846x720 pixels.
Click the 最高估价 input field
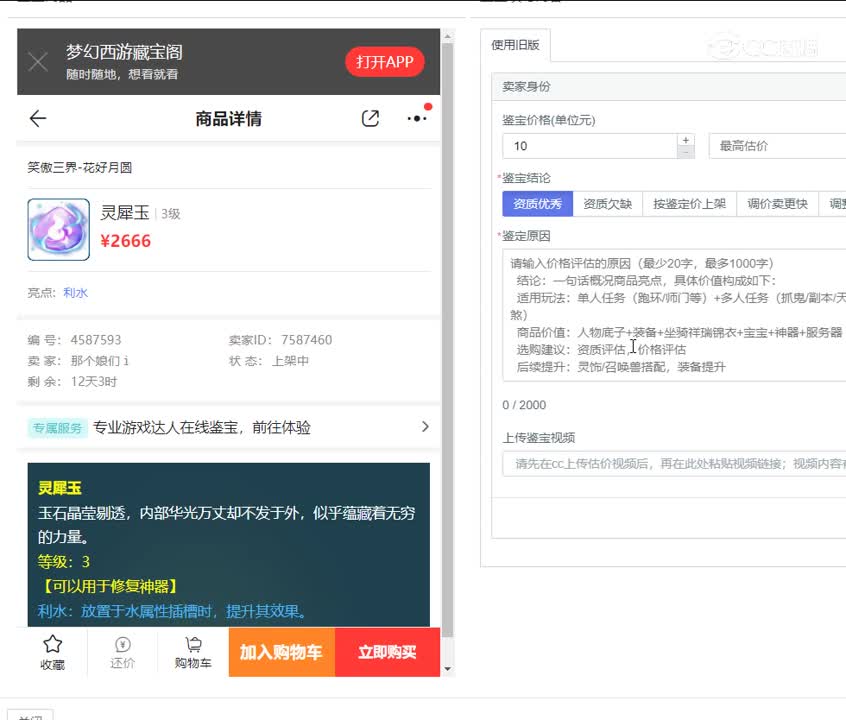pyautogui.click(x=777, y=146)
